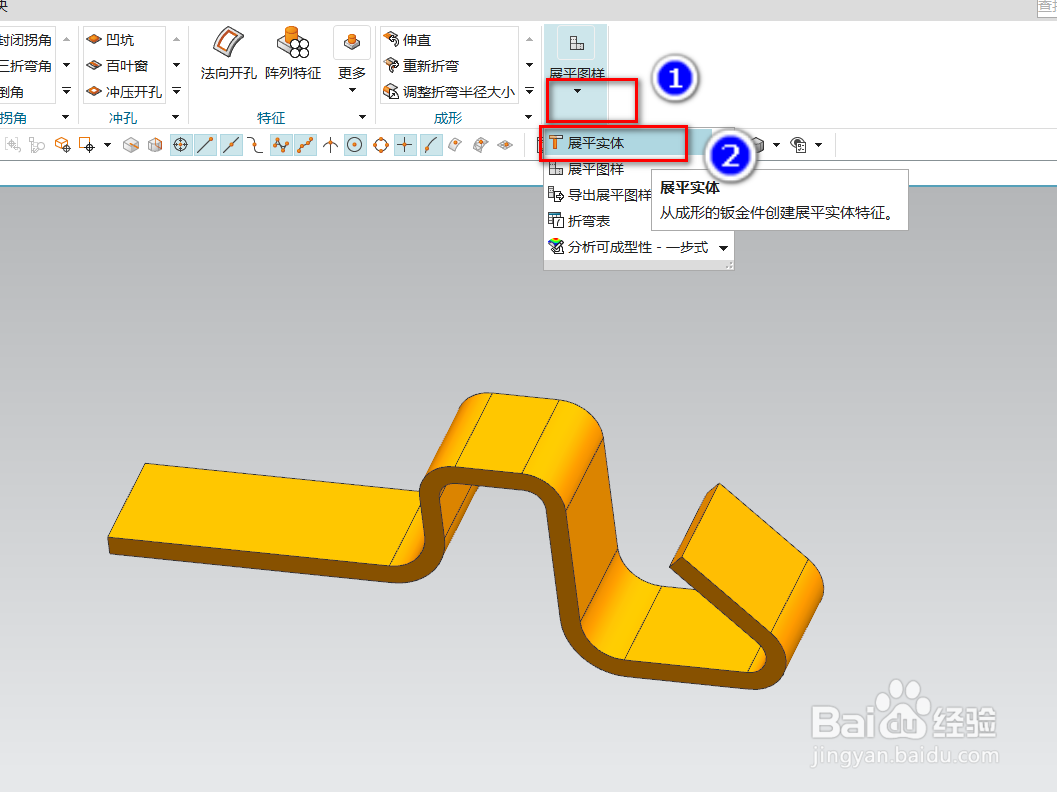Toggle Enable Snap Point crosshair icon

click(x=180, y=145)
